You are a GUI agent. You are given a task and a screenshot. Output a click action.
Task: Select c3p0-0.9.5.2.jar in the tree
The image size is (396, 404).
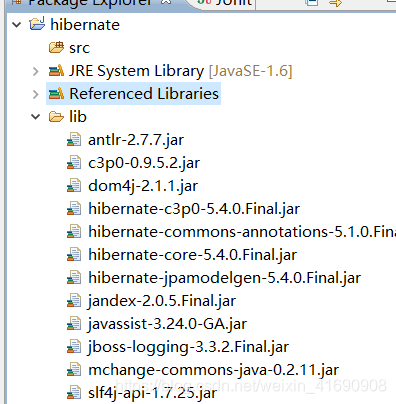tap(144, 163)
